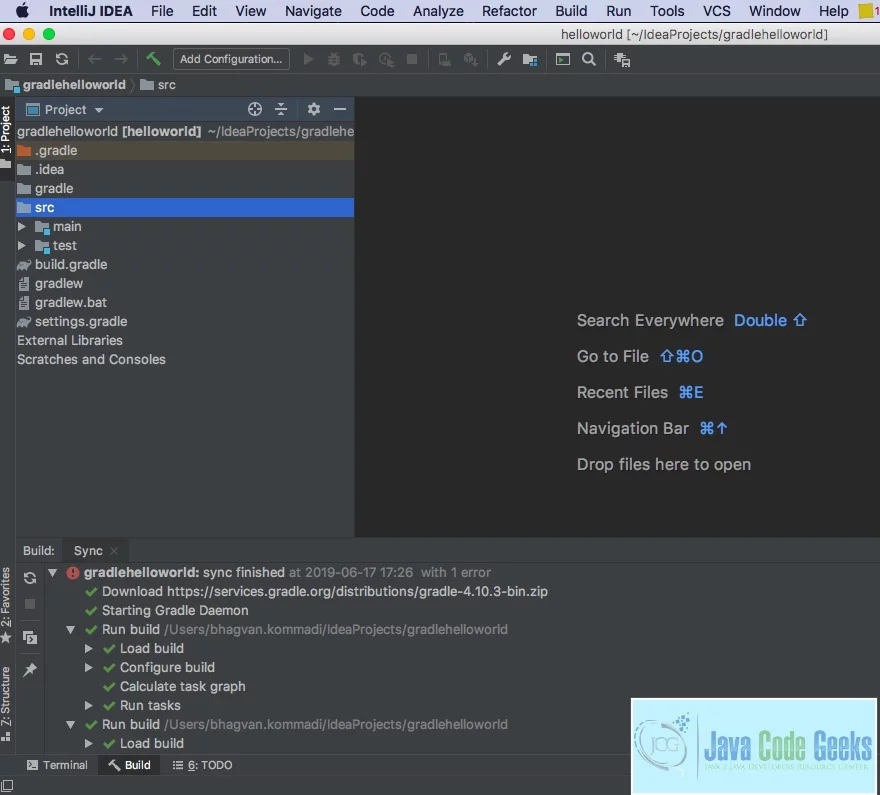Select the gradlew.bat file
Image resolution: width=880 pixels, height=795 pixels.
[185, 302]
